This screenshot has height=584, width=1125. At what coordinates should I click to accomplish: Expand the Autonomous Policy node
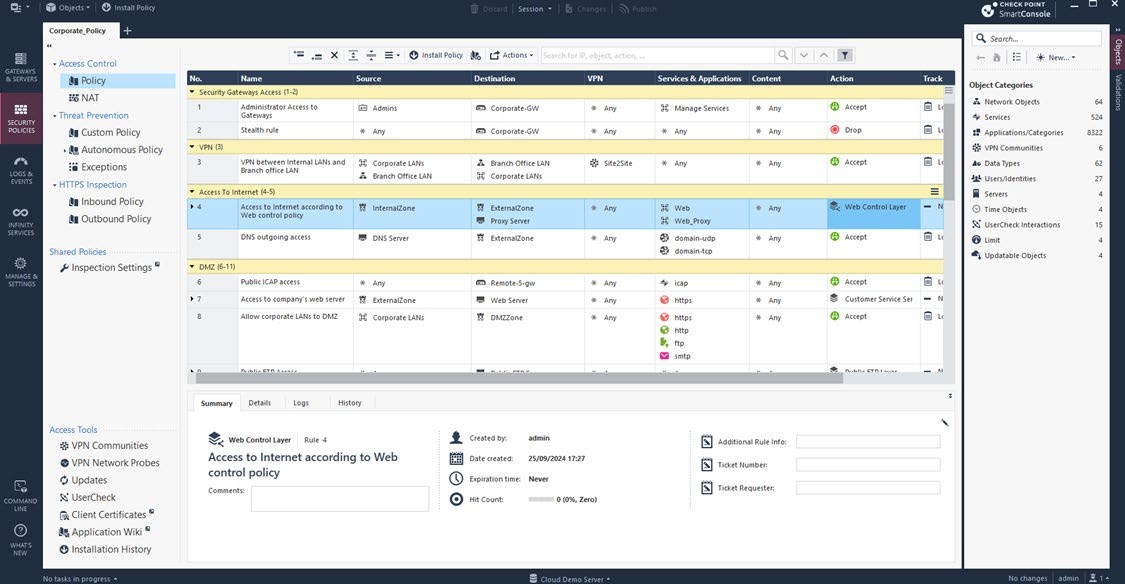[x=65, y=150]
